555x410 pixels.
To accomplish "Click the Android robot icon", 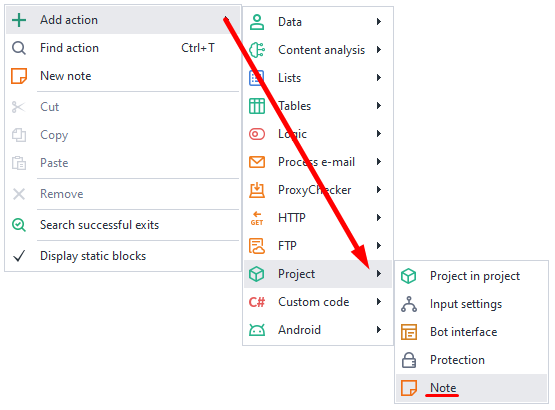I will pos(257,330).
